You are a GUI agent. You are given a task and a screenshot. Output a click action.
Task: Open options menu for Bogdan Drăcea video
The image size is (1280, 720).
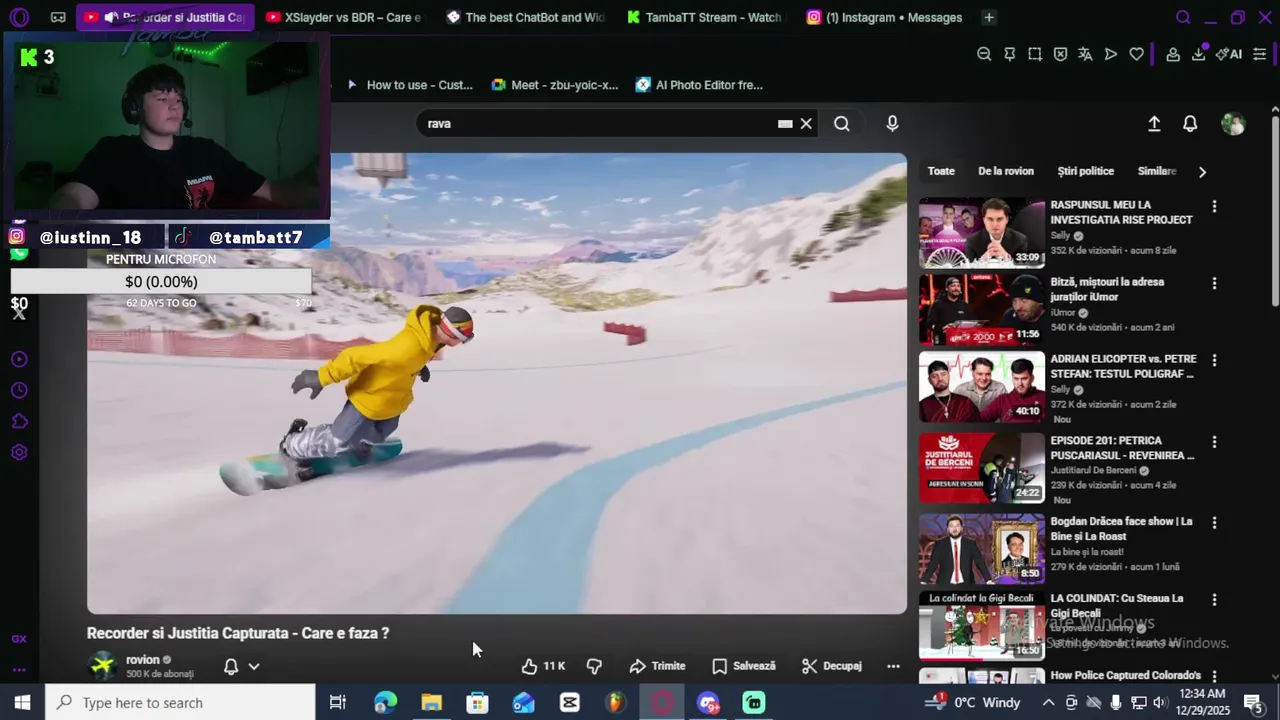[1214, 522]
